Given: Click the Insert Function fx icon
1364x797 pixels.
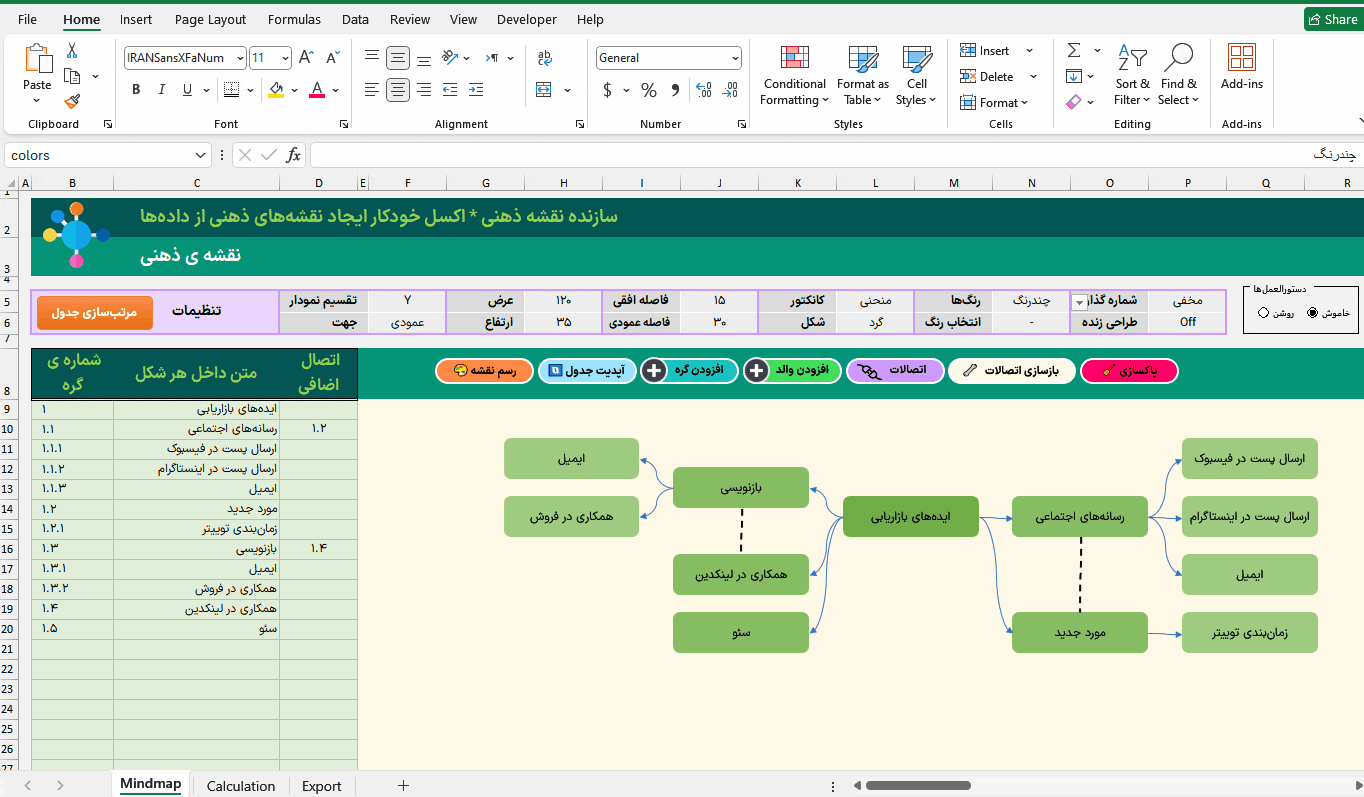Looking at the screenshot, I should [293, 155].
